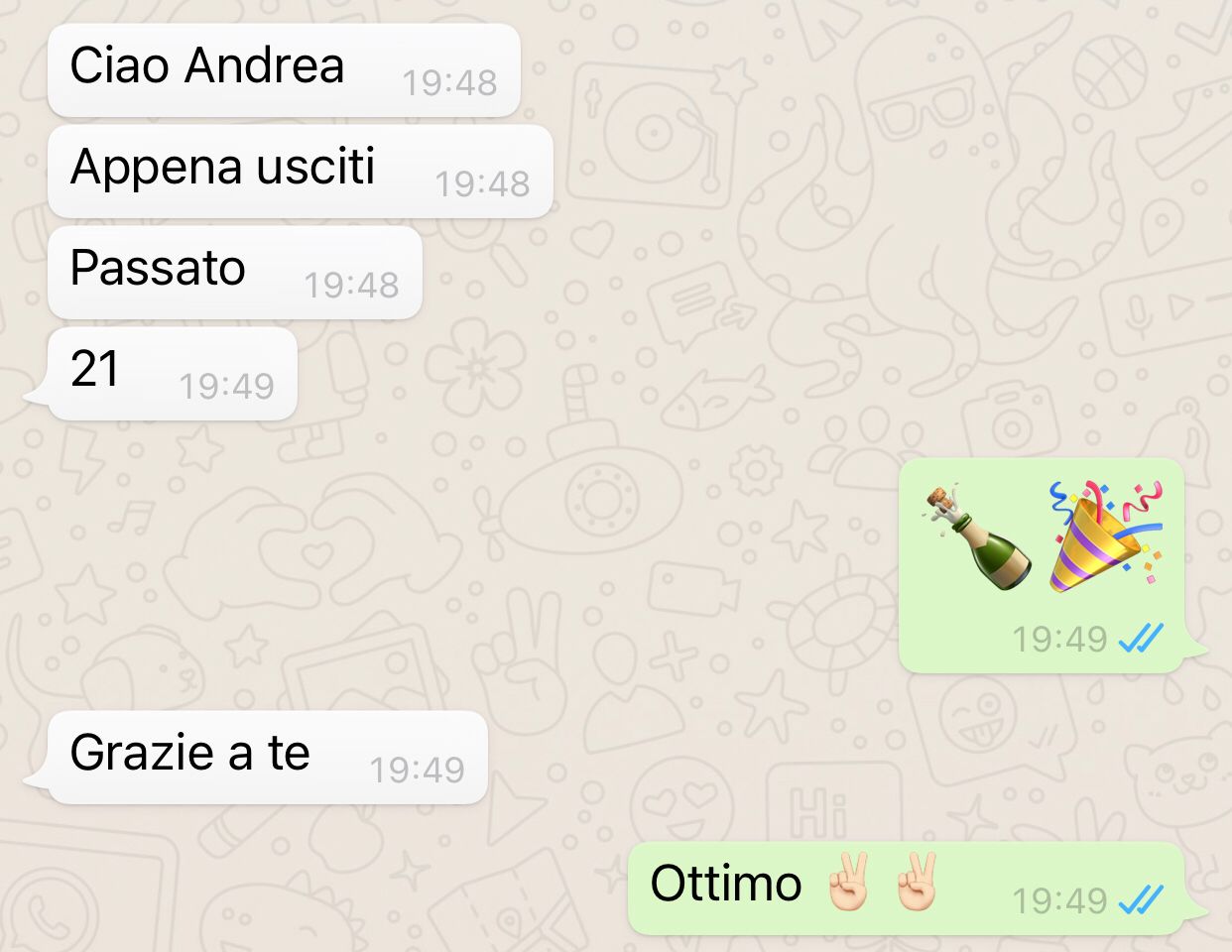Click the 19:48 timestamp beside 'Ciao Andrea'
The height and width of the screenshot is (952, 1232).
tap(449, 82)
